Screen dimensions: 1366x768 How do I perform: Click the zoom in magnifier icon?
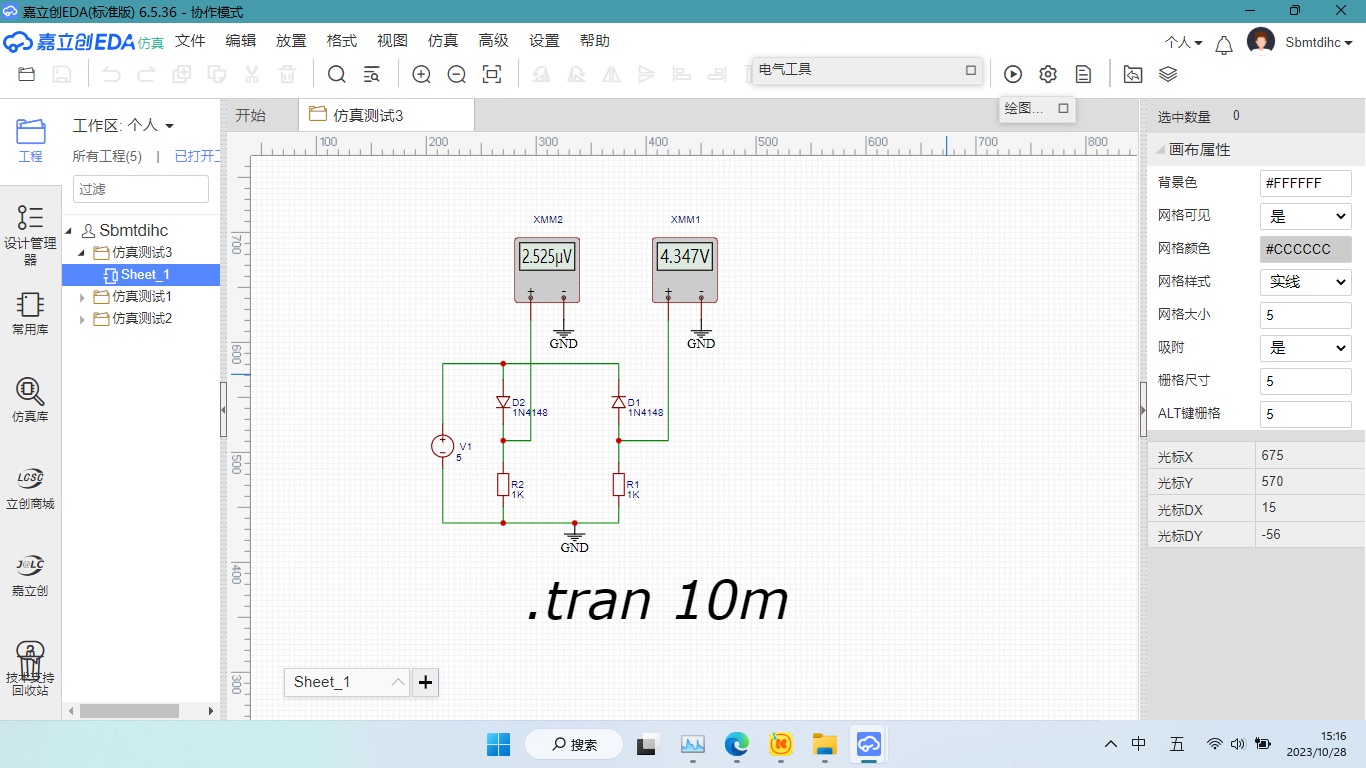[x=422, y=74]
